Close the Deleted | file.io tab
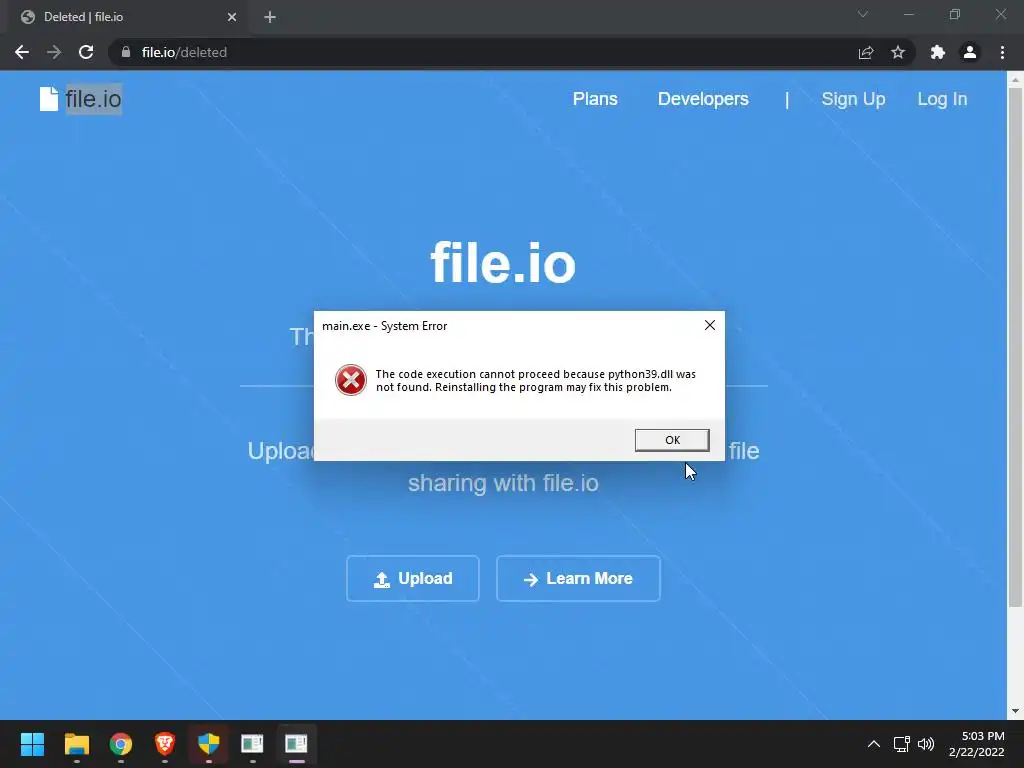Image resolution: width=1024 pixels, height=768 pixels. click(x=232, y=17)
